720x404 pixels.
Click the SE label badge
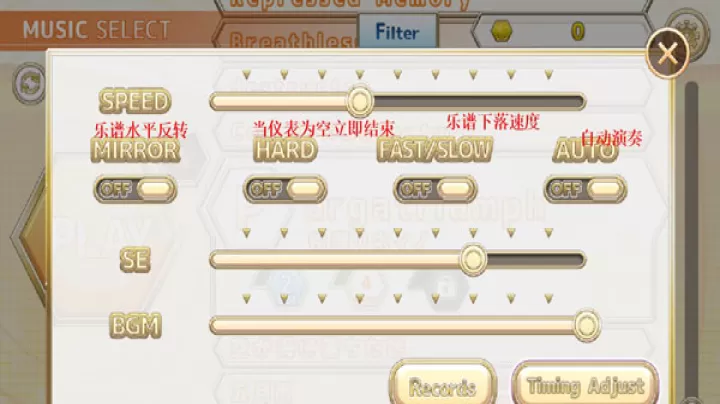click(135, 260)
